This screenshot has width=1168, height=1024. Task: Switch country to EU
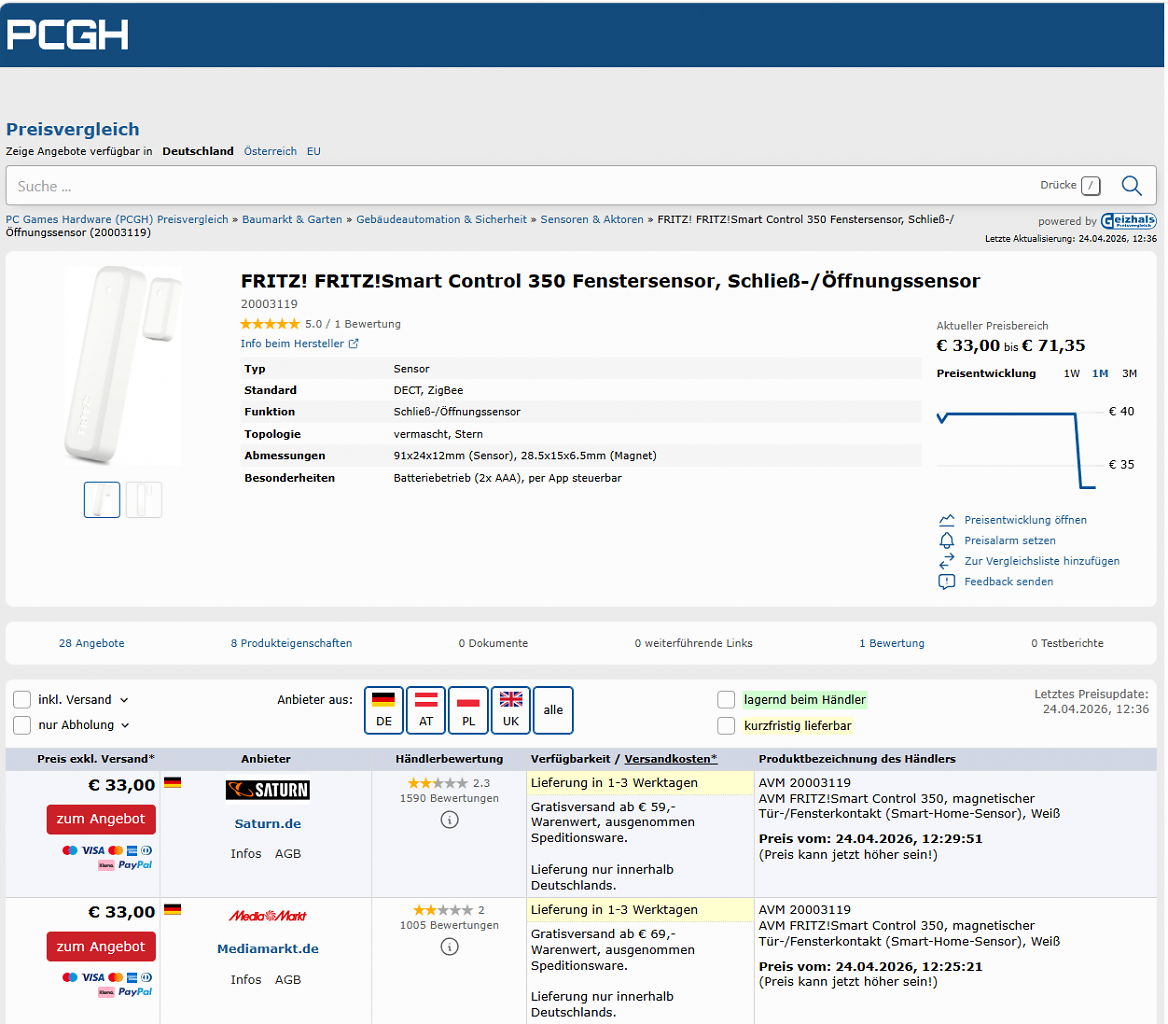coord(314,151)
